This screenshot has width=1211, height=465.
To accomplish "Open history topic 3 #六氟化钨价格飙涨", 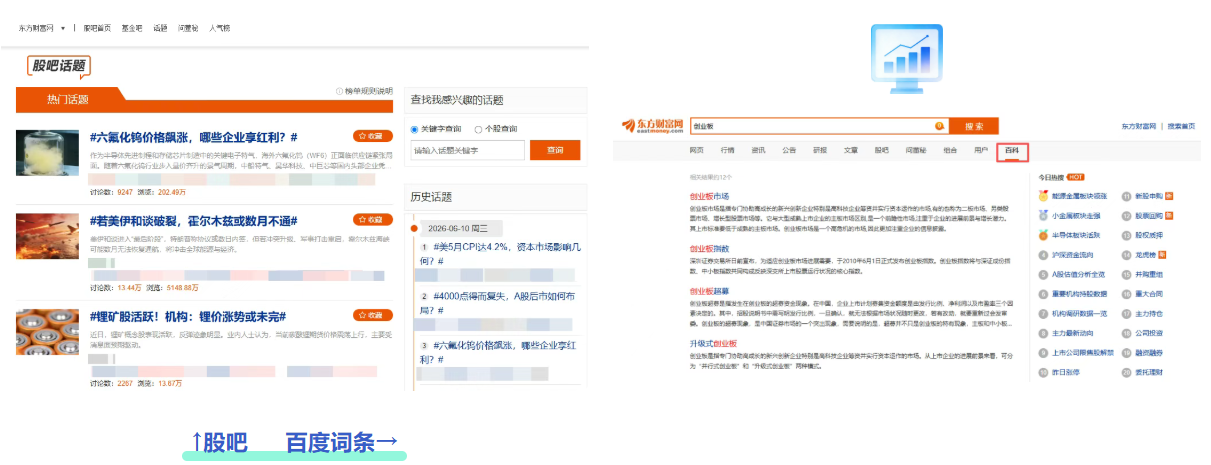I will click(x=497, y=352).
